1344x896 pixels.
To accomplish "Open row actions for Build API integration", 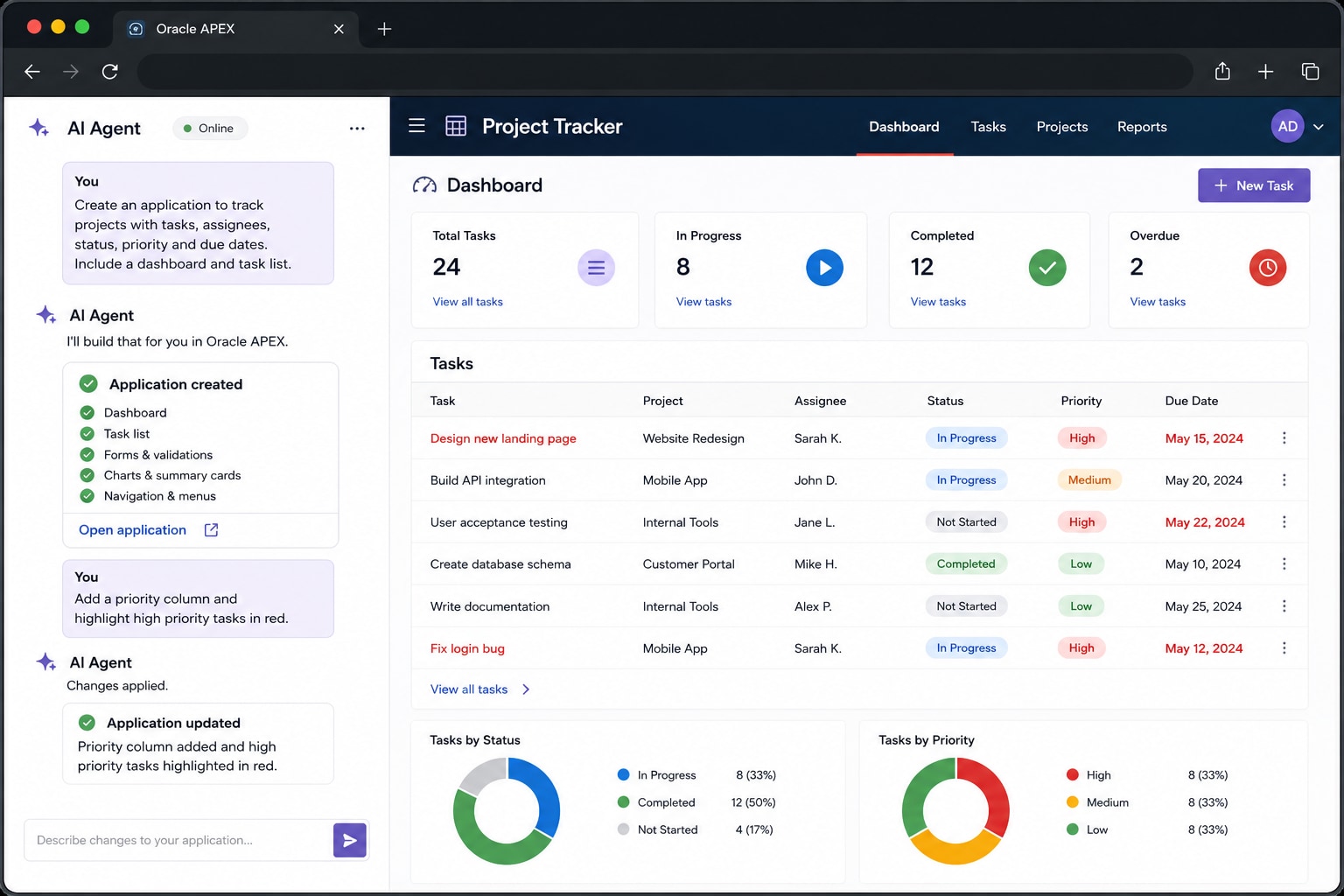I will (x=1284, y=480).
